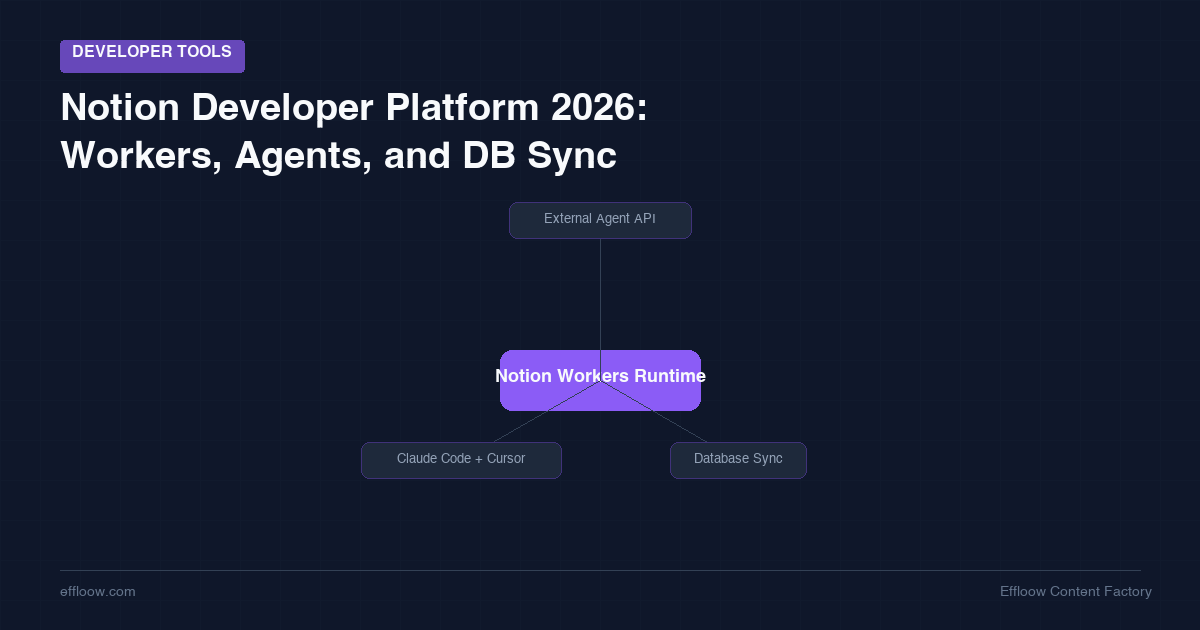
Task: Click the Database Sync node
Action: (738, 460)
